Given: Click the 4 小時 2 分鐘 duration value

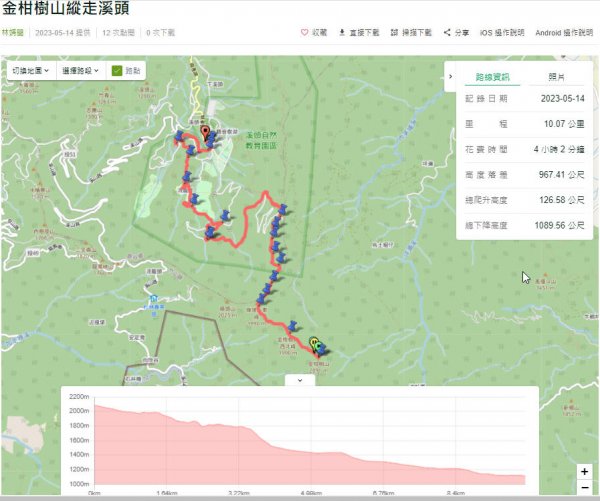Looking at the screenshot, I should (559, 149).
